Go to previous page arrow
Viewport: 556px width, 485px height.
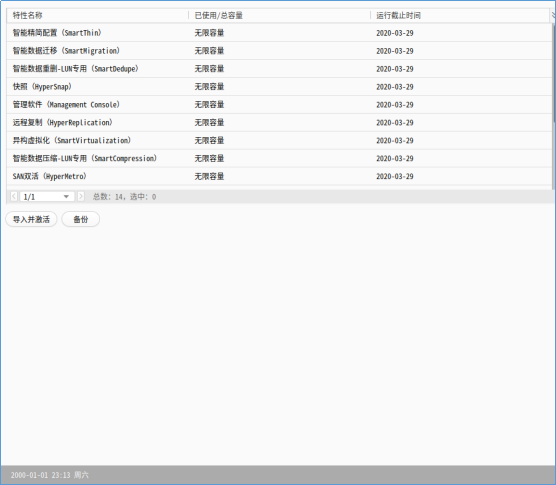(14, 196)
